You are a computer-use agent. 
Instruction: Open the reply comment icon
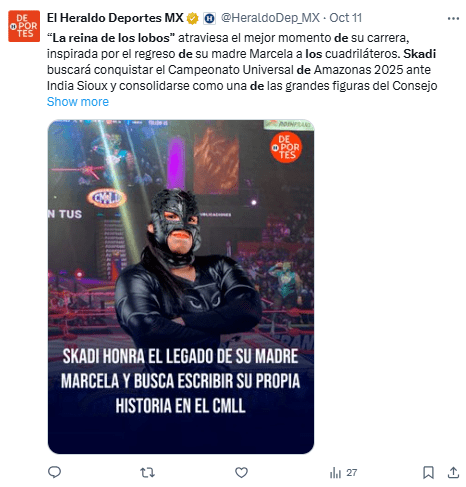pyautogui.click(x=55, y=472)
